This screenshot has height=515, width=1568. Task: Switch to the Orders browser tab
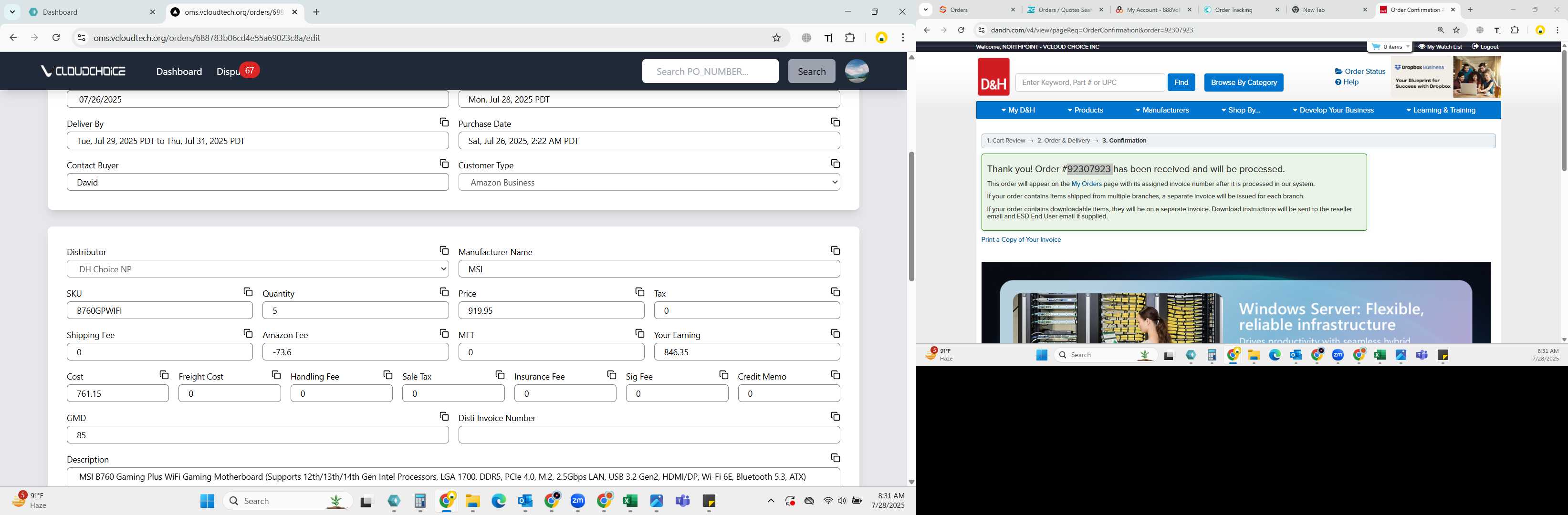[976, 10]
